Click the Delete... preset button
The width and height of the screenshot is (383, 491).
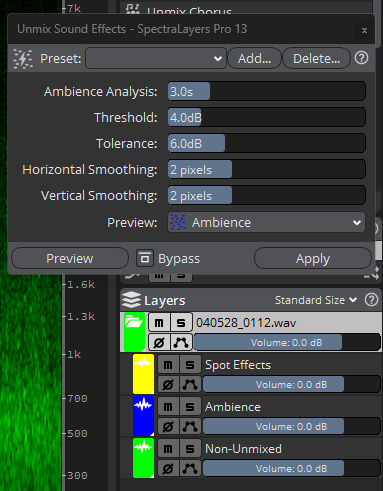(x=316, y=58)
